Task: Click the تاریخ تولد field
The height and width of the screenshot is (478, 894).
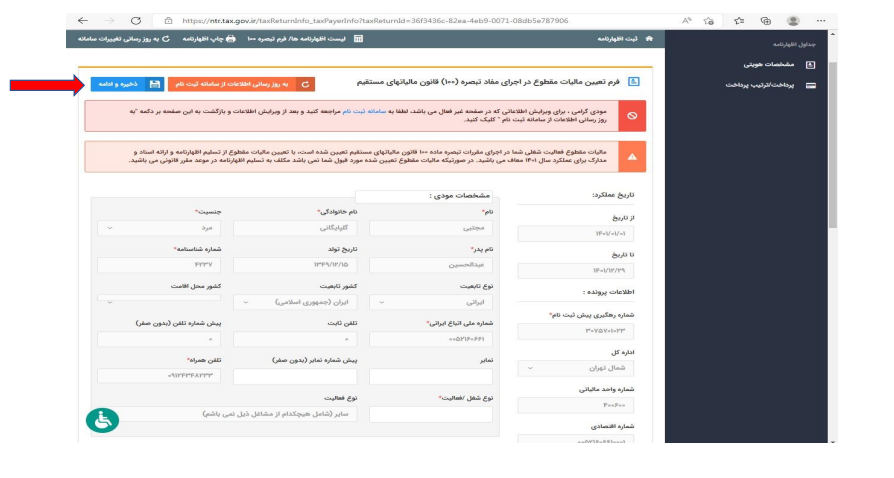Action: 295,265
